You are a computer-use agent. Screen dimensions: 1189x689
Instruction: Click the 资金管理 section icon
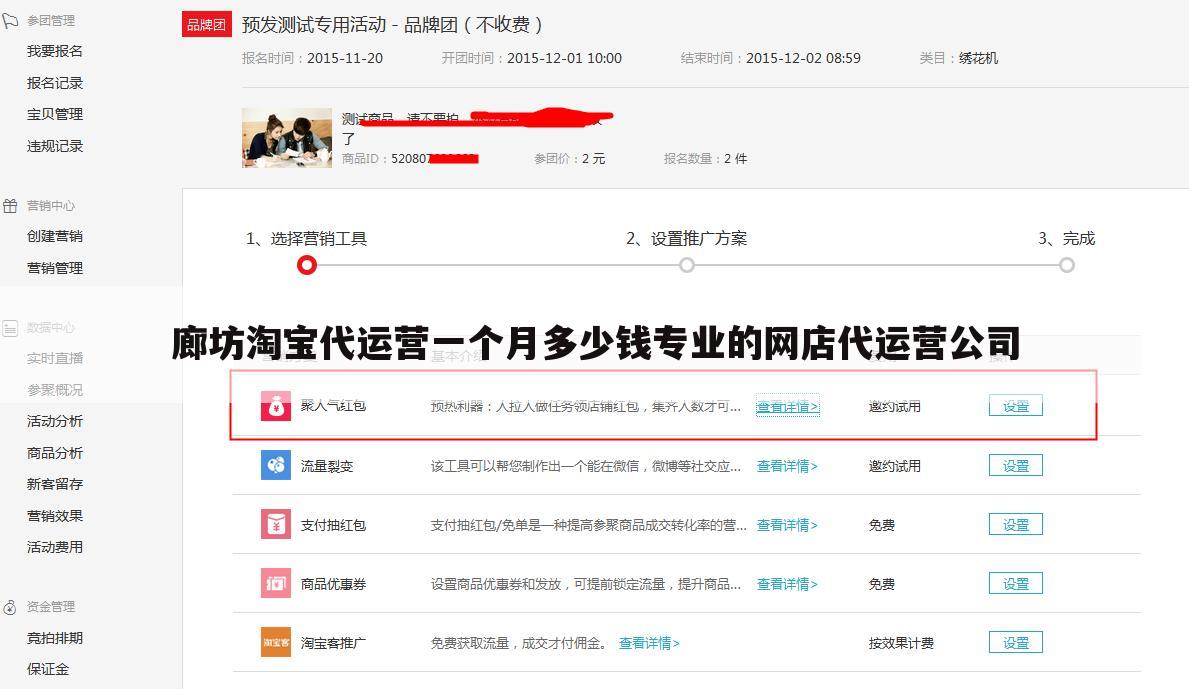click(12, 606)
